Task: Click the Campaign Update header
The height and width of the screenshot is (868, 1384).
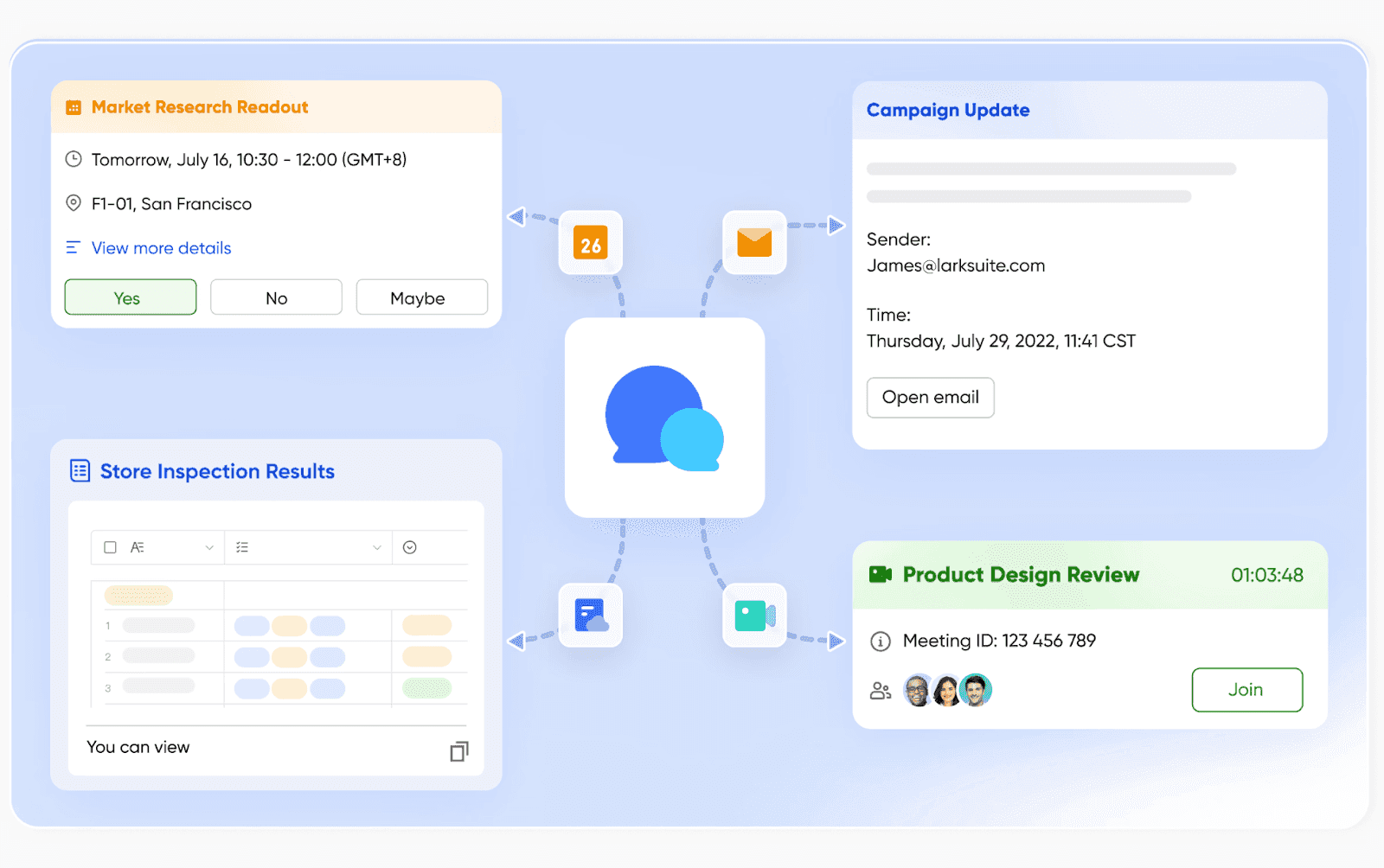Action: [x=948, y=110]
